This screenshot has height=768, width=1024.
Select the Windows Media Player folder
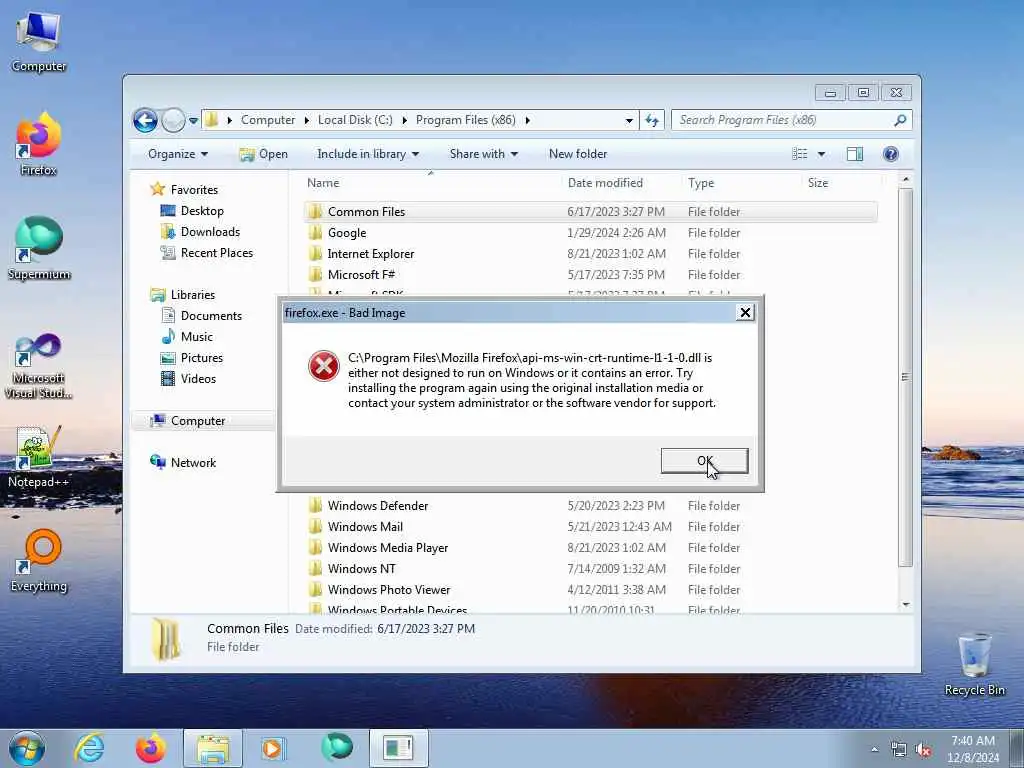coord(590,547)
